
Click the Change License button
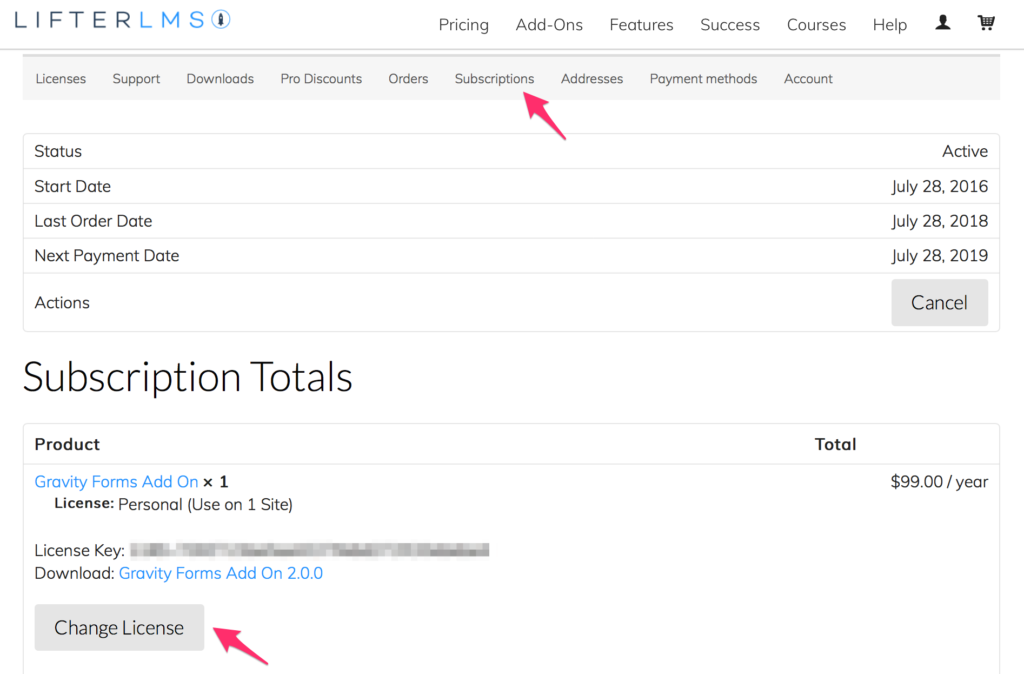coord(120,628)
